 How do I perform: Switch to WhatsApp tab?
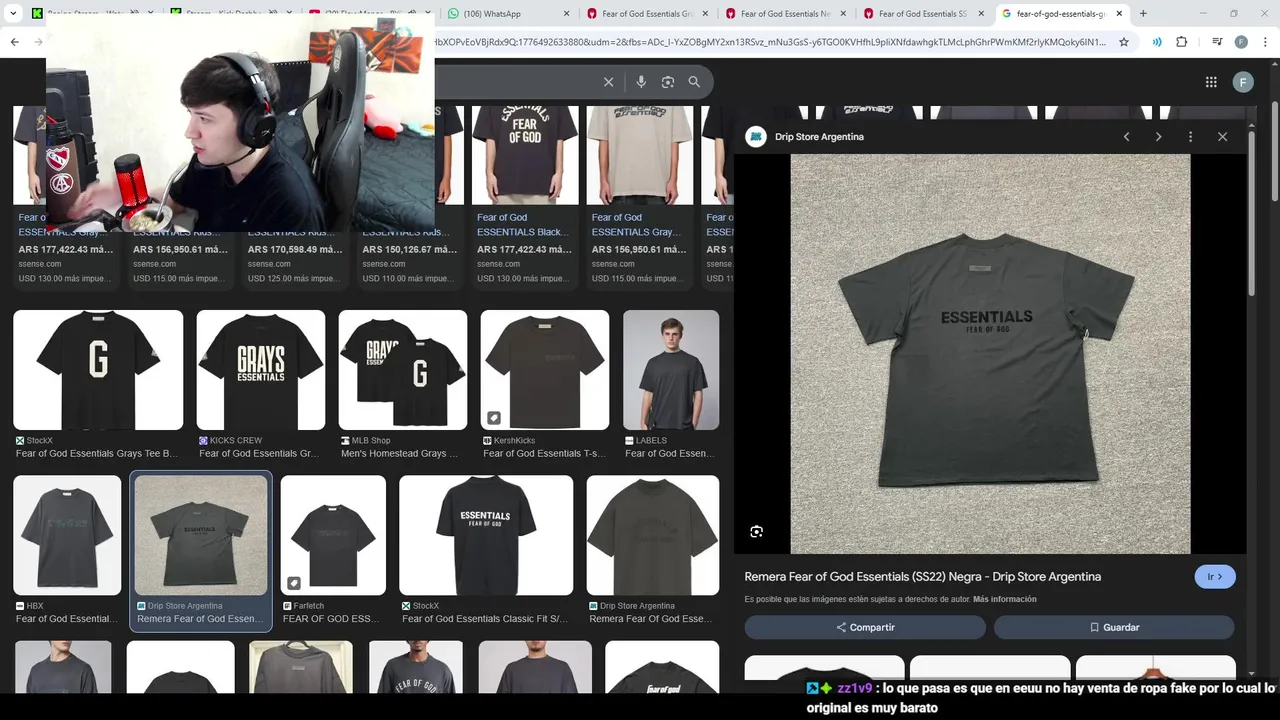tap(505, 14)
